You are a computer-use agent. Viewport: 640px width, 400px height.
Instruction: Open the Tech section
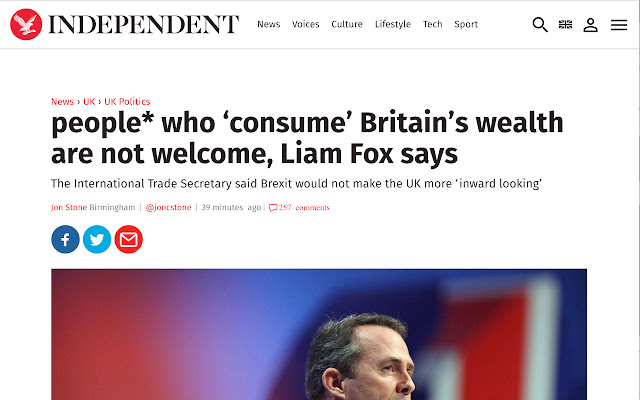coord(433,24)
